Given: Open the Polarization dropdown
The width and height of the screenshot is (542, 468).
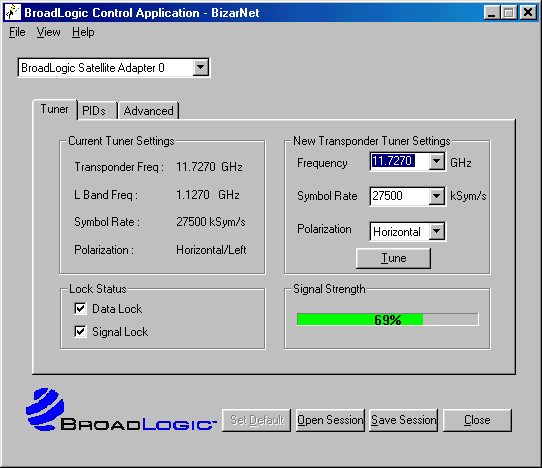Looking at the screenshot, I should tap(437, 231).
